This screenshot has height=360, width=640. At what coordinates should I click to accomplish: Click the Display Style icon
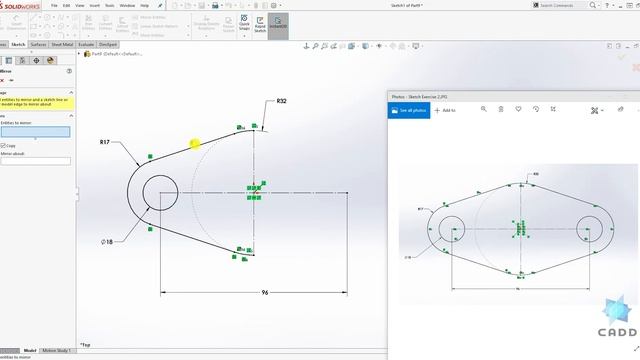[x=365, y=46]
